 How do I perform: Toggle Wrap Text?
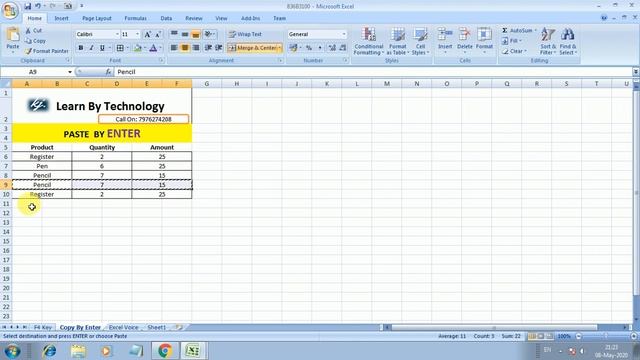coord(245,34)
